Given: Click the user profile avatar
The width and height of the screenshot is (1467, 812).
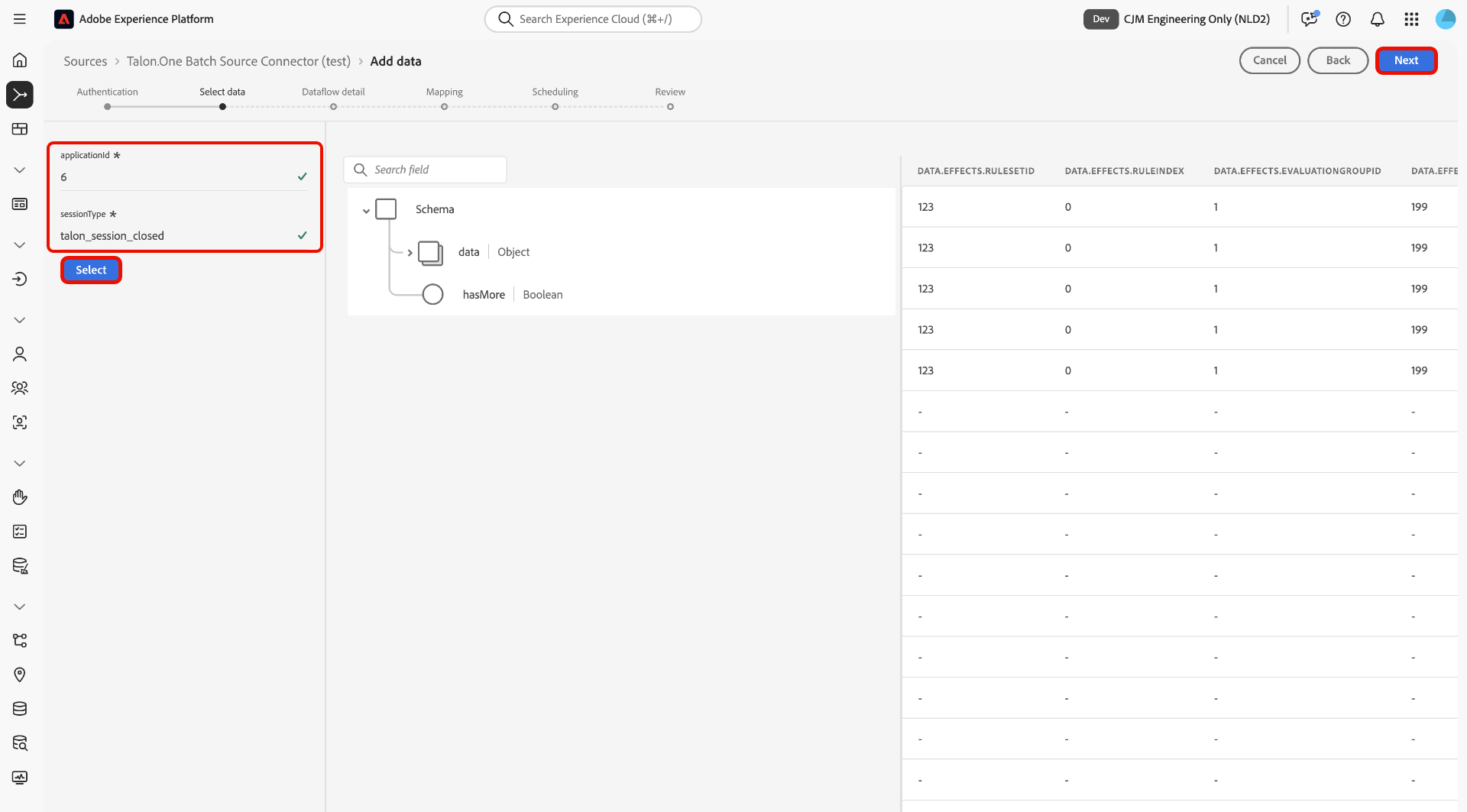Looking at the screenshot, I should (1445, 19).
